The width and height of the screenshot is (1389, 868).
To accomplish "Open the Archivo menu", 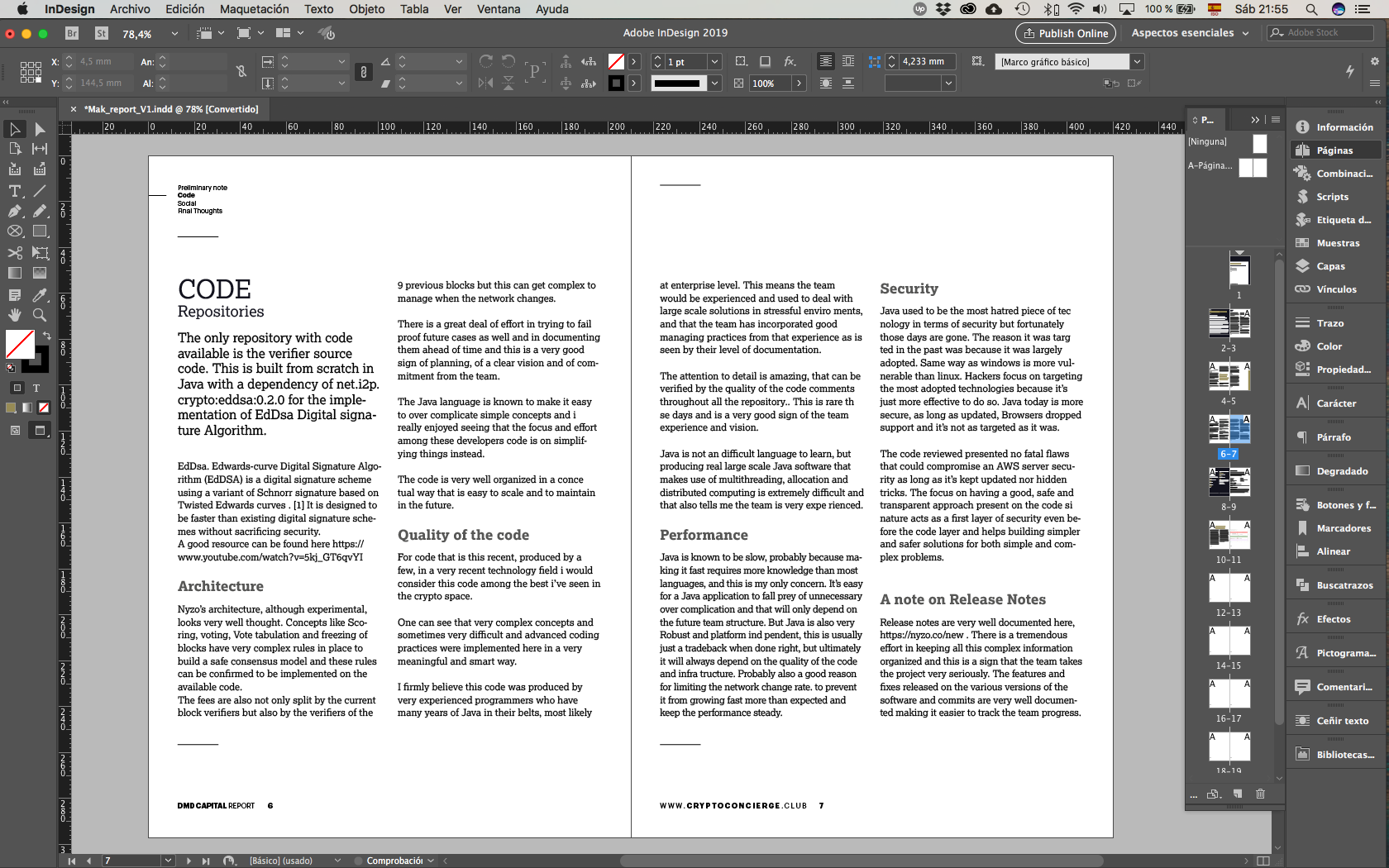I will pos(130,9).
